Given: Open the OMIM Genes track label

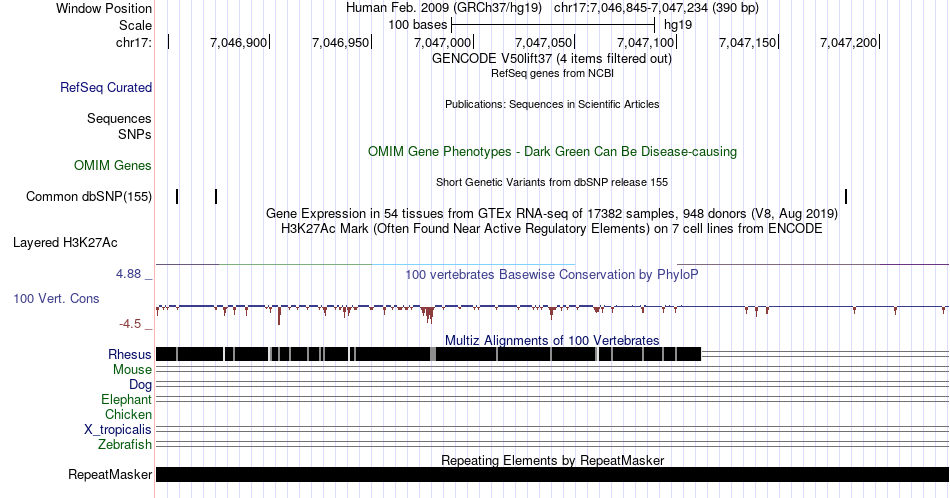Looking at the screenshot, I should (x=113, y=165).
